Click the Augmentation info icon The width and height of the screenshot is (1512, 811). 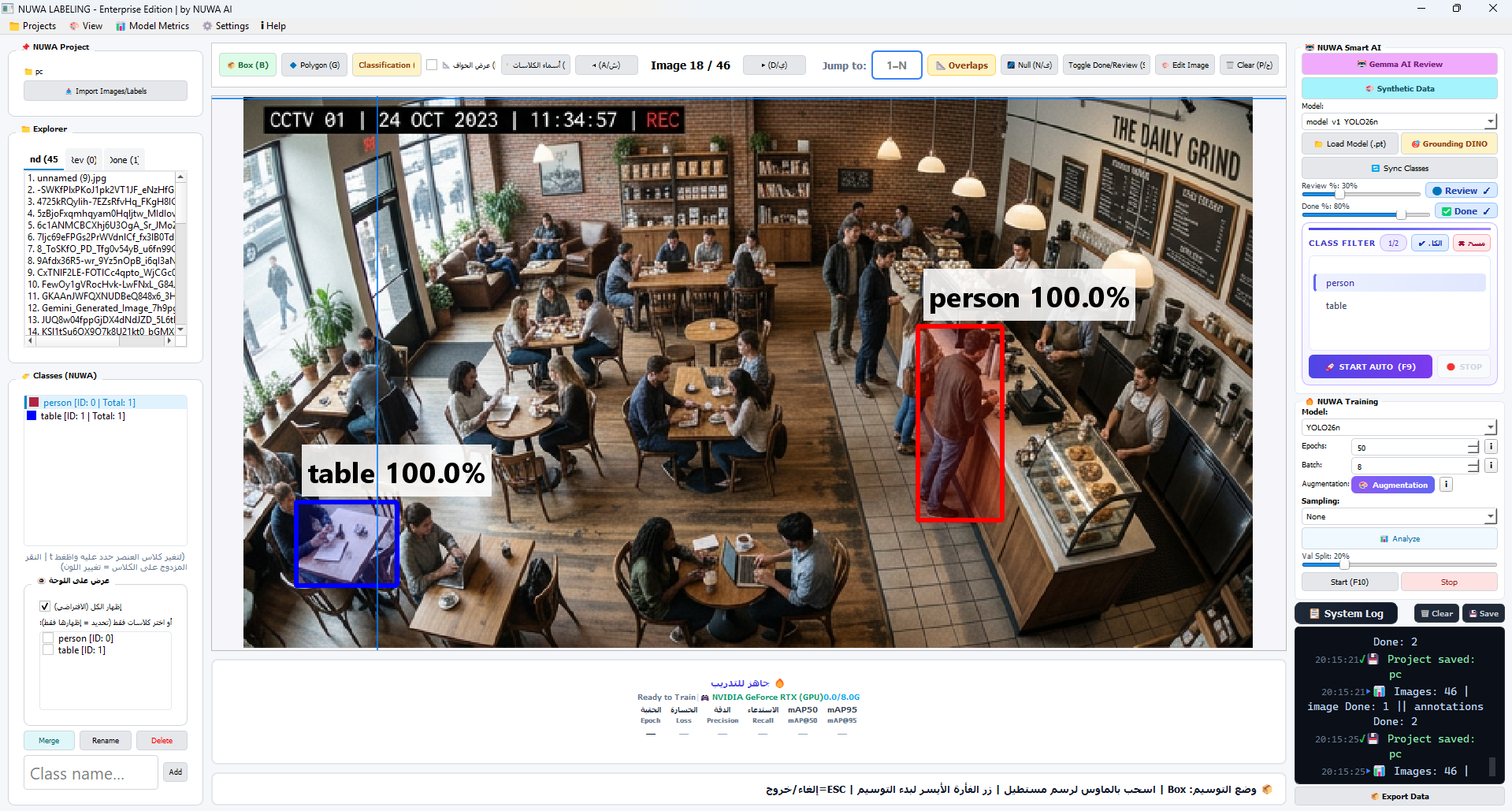pos(1446,485)
